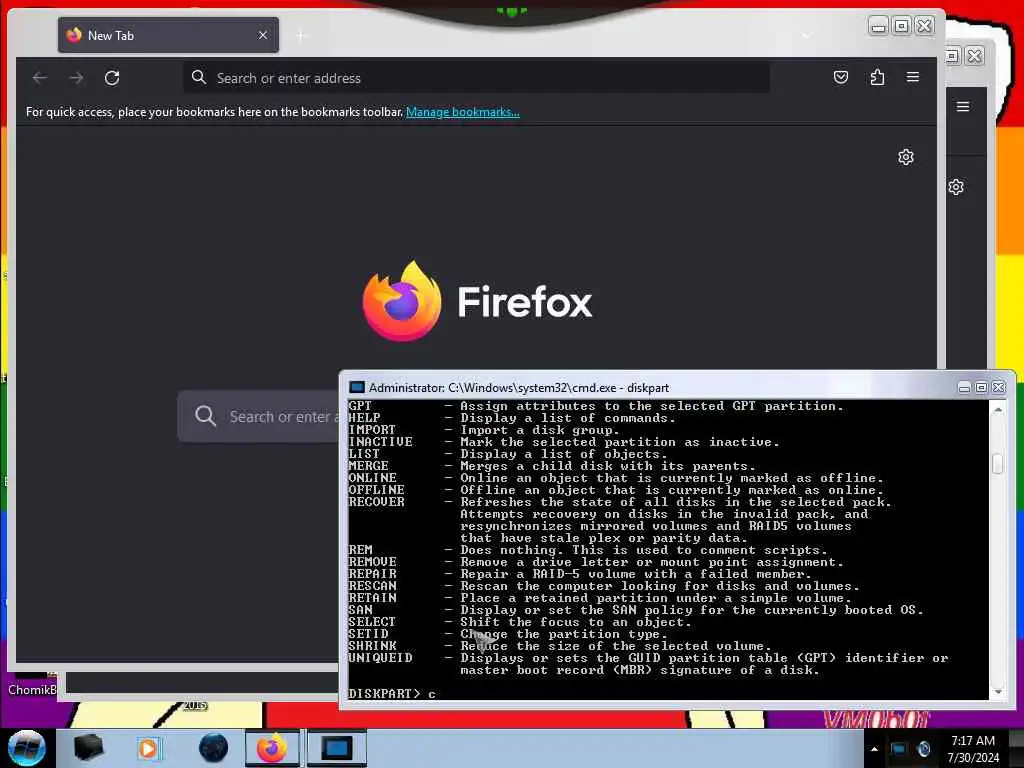Open the Extensions puzzle icon

[877, 78]
